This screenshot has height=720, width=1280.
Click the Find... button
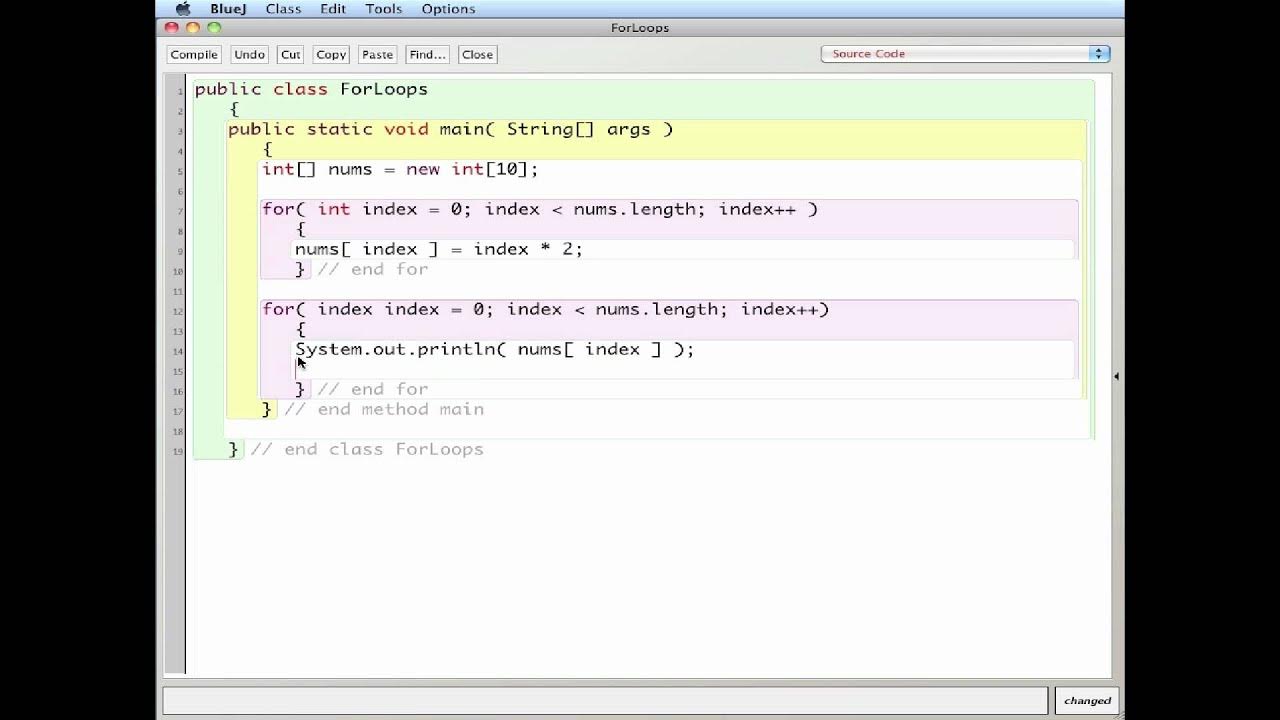click(427, 55)
